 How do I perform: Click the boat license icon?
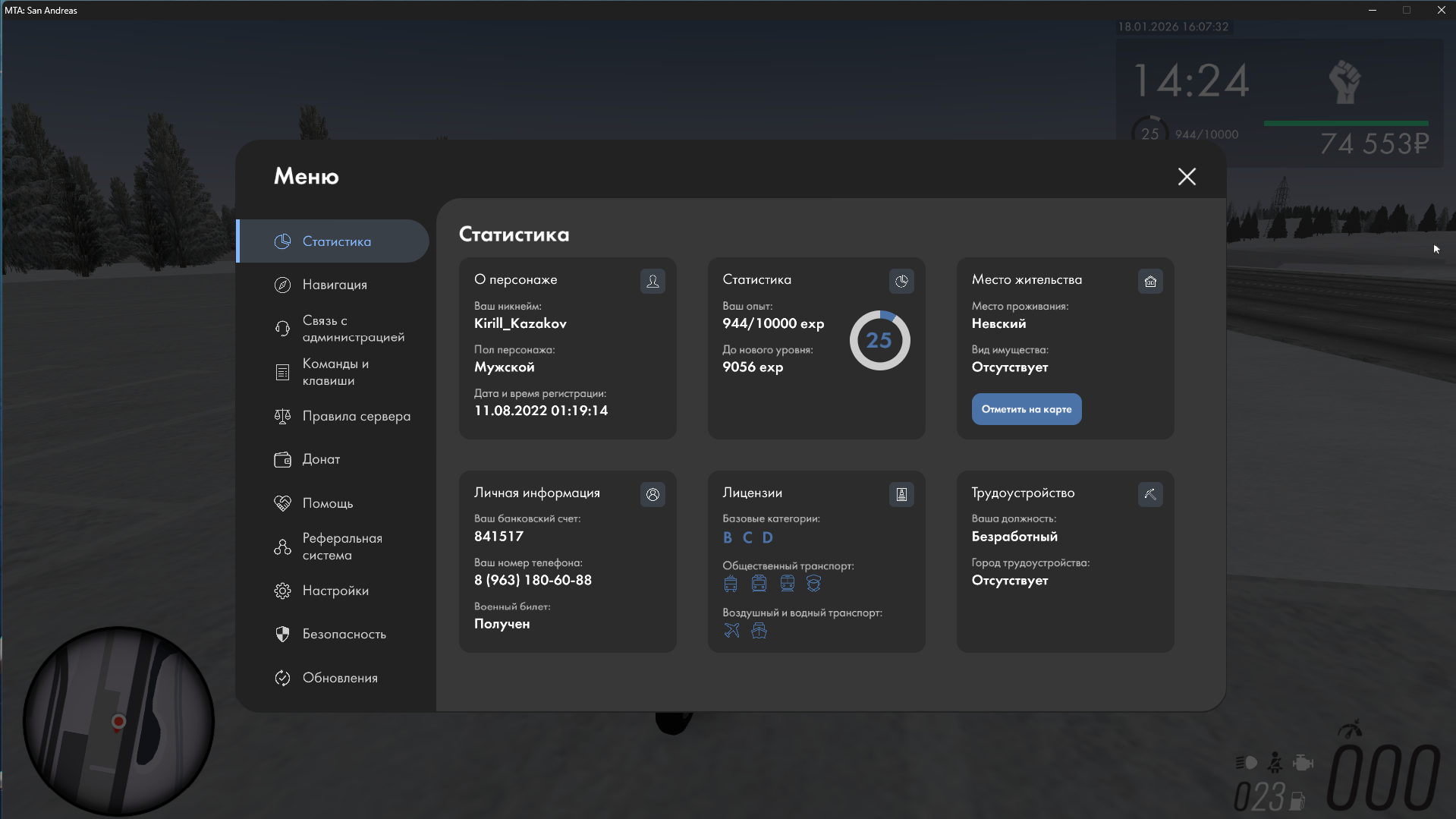click(759, 631)
